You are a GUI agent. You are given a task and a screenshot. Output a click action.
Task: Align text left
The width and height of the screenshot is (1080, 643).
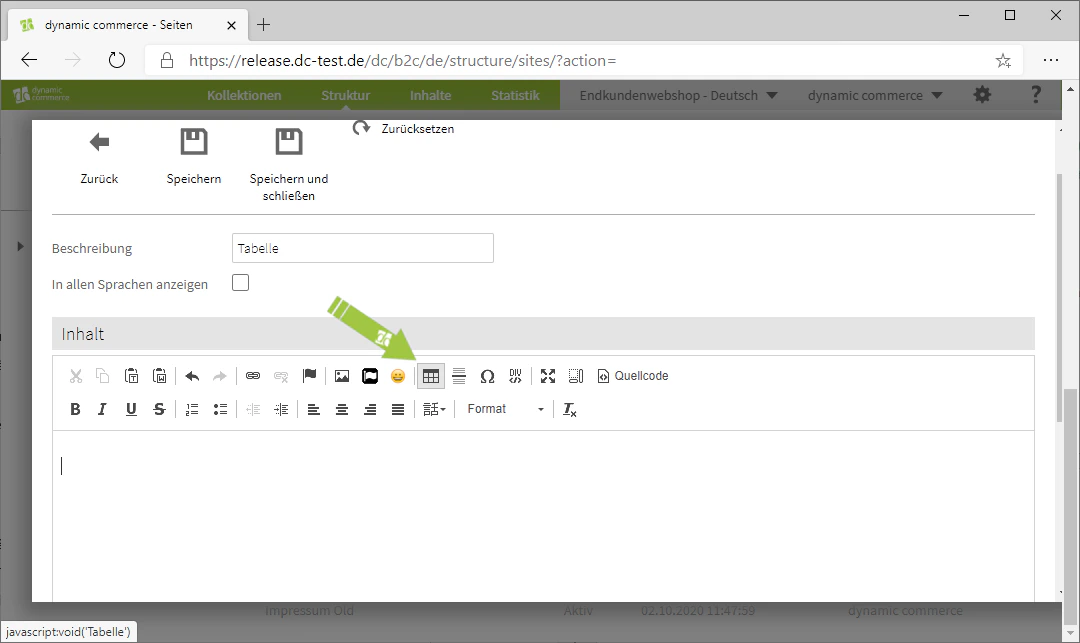tap(313, 410)
